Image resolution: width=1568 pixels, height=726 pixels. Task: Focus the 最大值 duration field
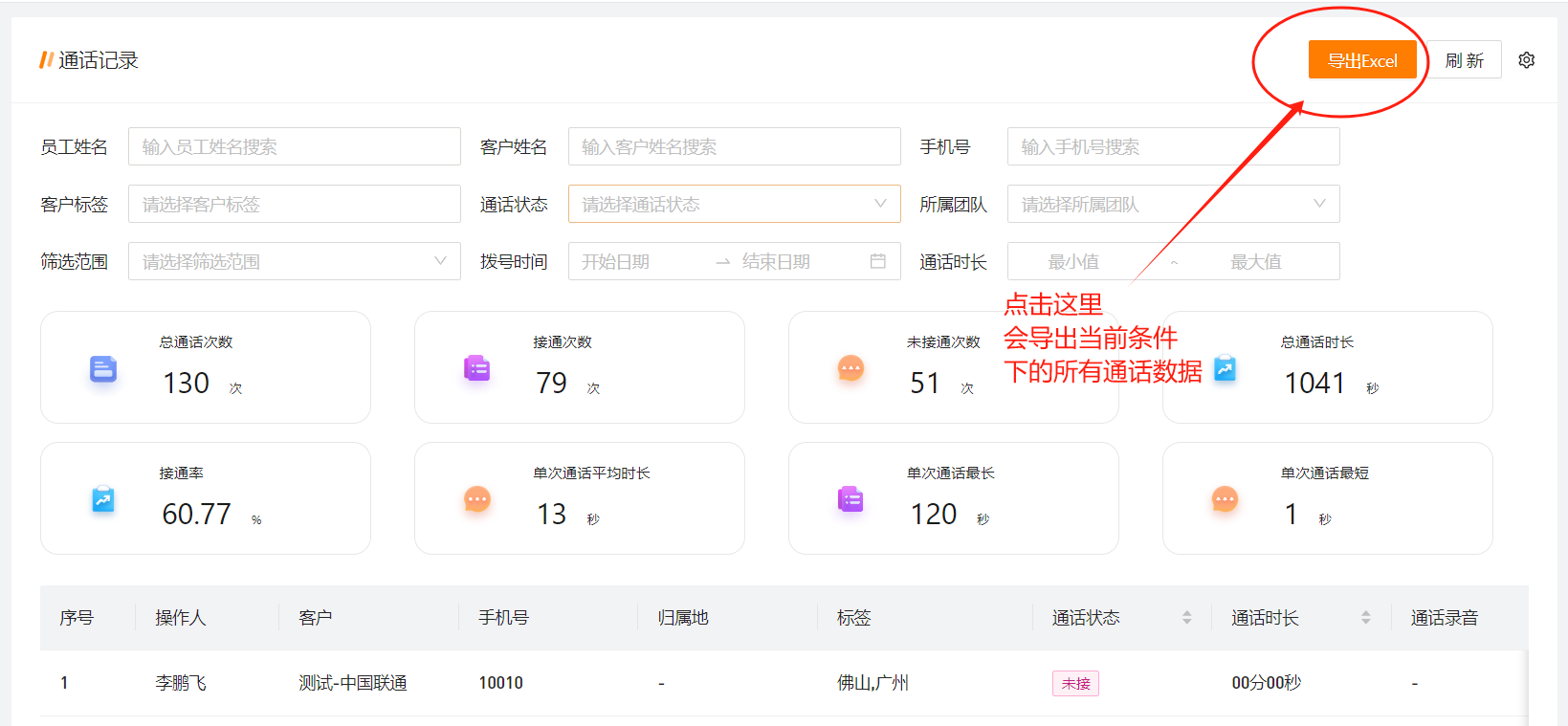point(1256,261)
